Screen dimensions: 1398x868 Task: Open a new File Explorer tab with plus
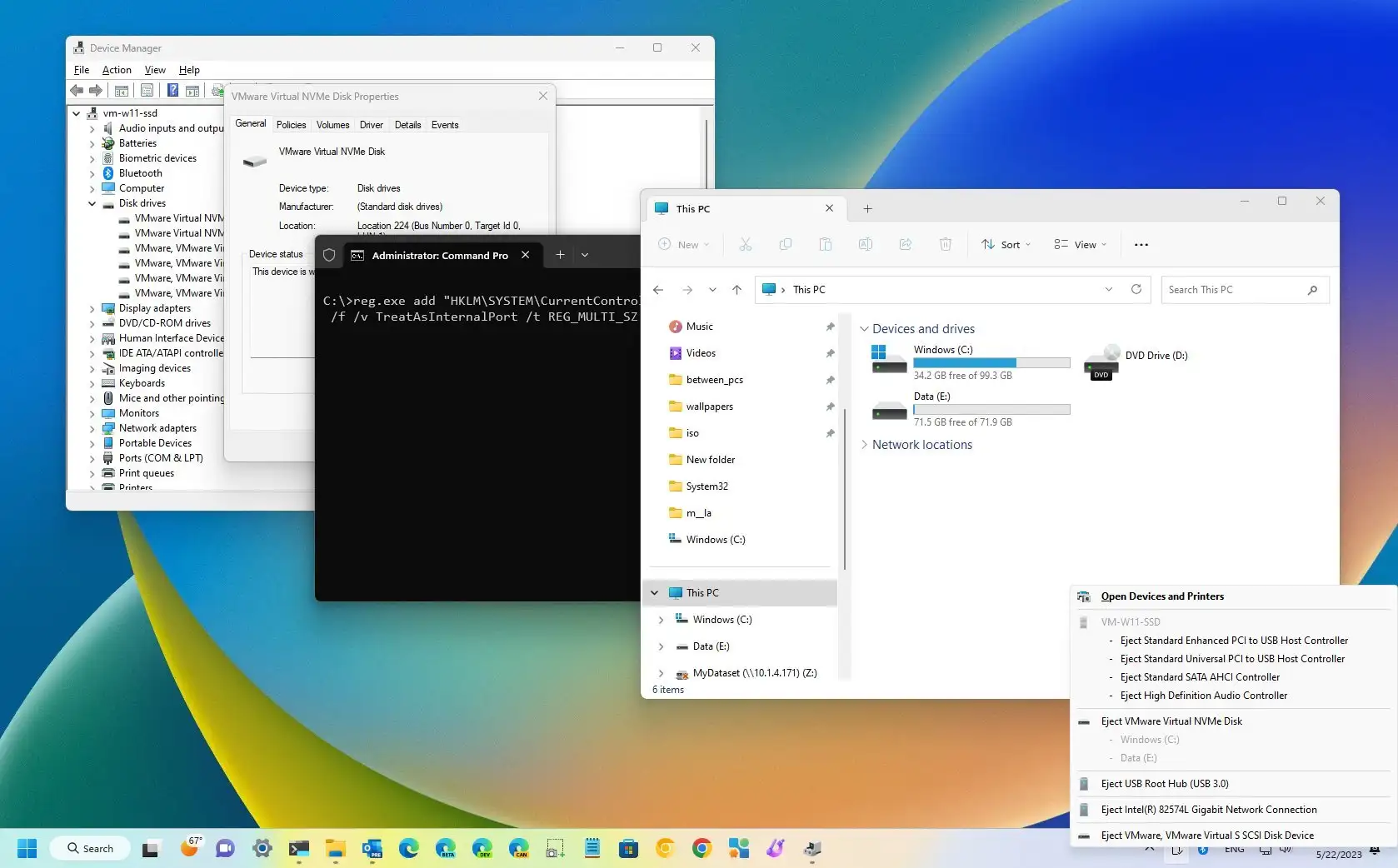tap(867, 208)
